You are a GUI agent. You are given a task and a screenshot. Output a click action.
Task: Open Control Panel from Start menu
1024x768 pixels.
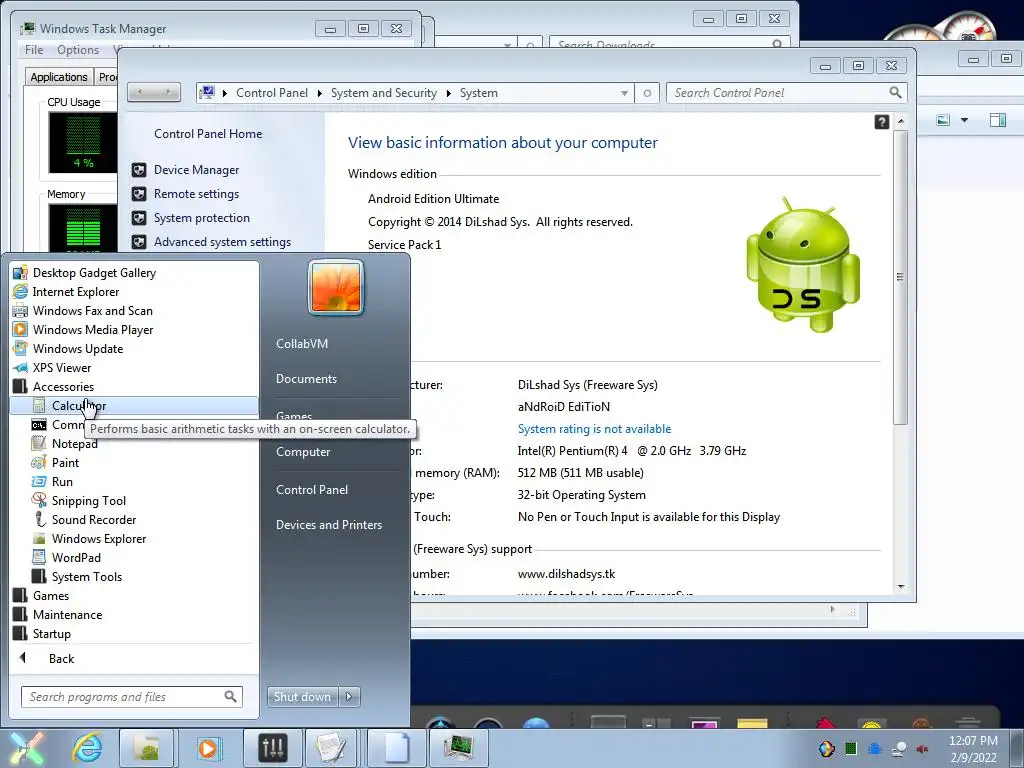point(312,490)
